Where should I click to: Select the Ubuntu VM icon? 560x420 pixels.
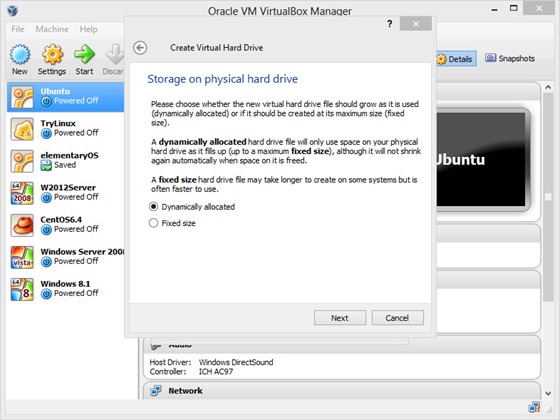22,97
